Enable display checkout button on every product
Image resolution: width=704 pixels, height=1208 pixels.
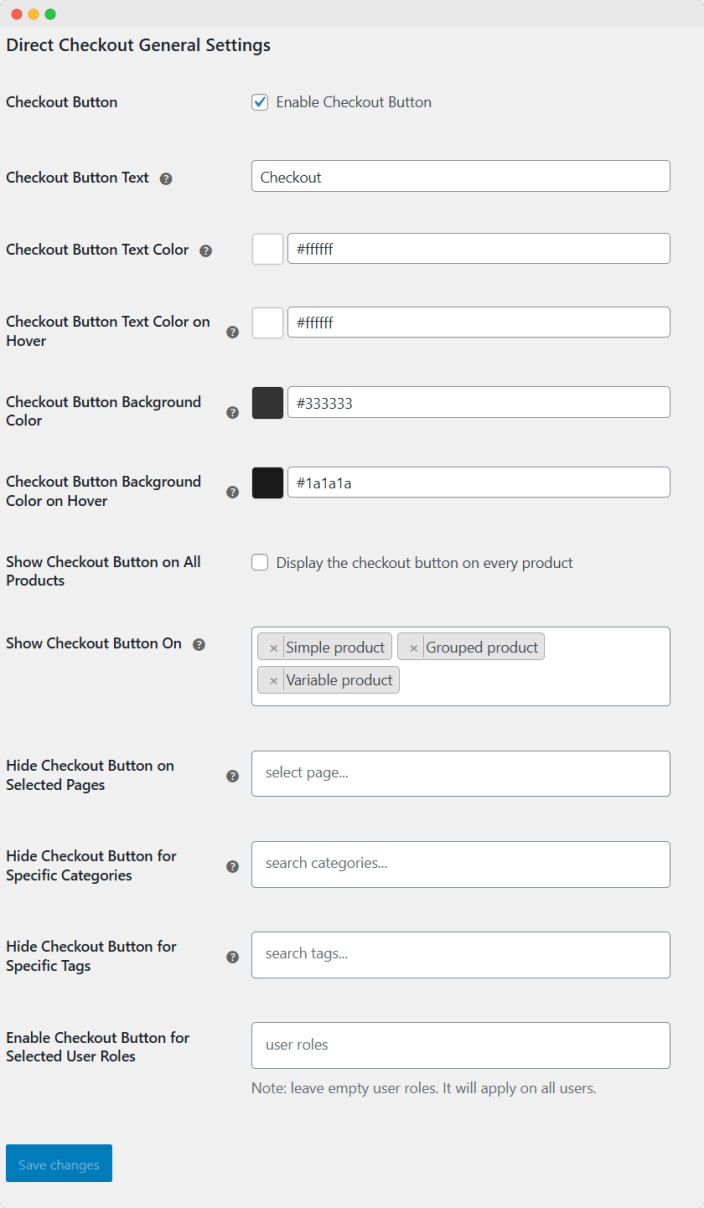(260, 563)
